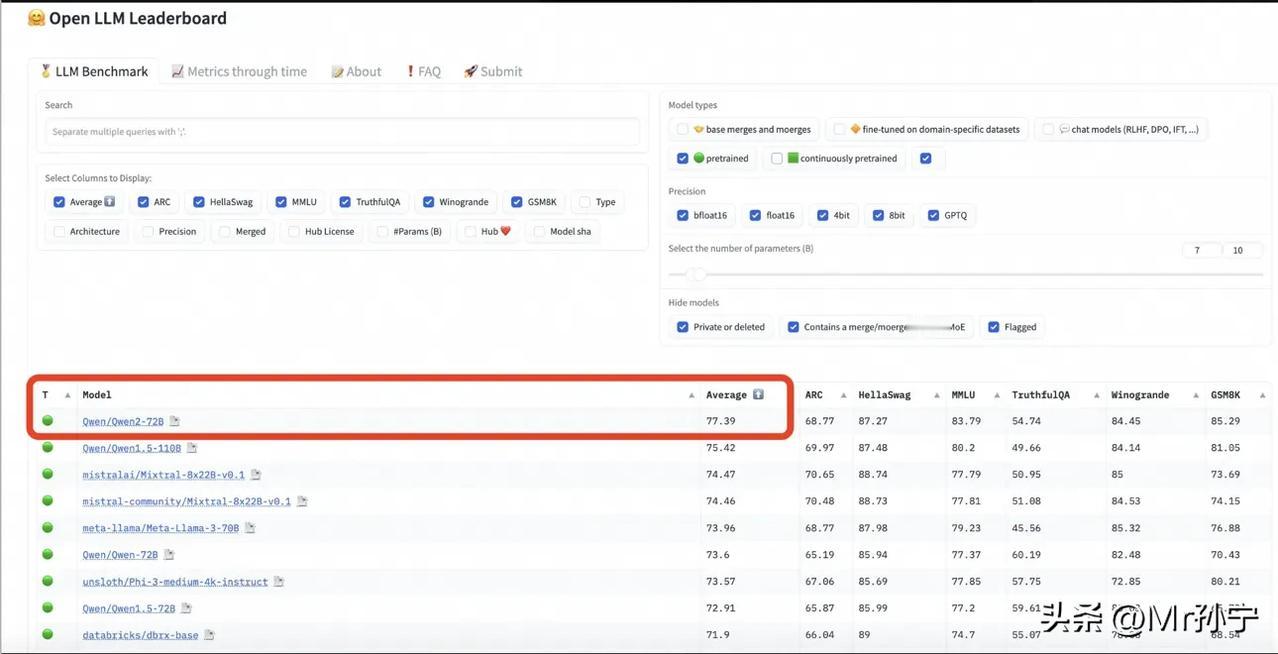
Task: Click the HellaSwag value 88.74
Action: pyautogui.click(x=872, y=475)
